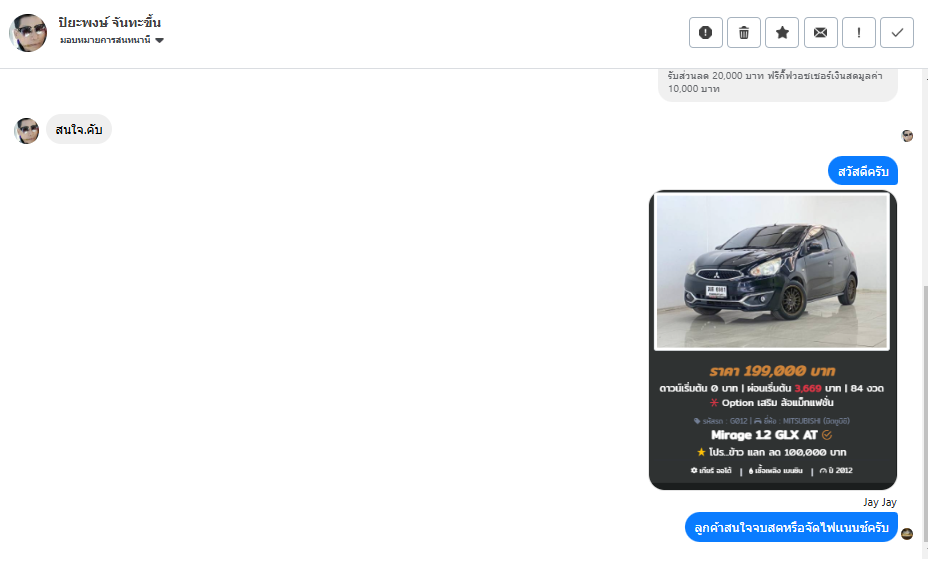928x563 pixels.
Task: Select the ลูกค้าสนใจจบสดหรือจัดไฟแนนซ์ครับ message bubble
Action: click(x=791, y=527)
